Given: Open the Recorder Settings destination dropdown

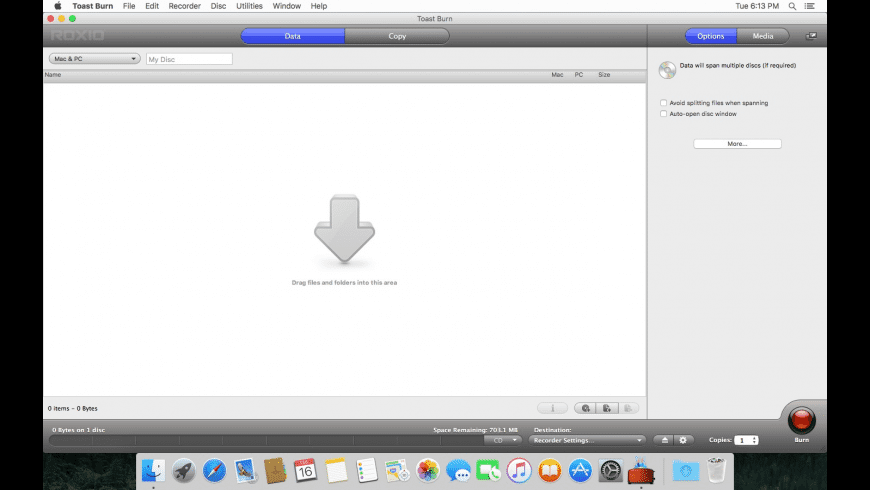Looking at the screenshot, I should pyautogui.click(x=587, y=440).
